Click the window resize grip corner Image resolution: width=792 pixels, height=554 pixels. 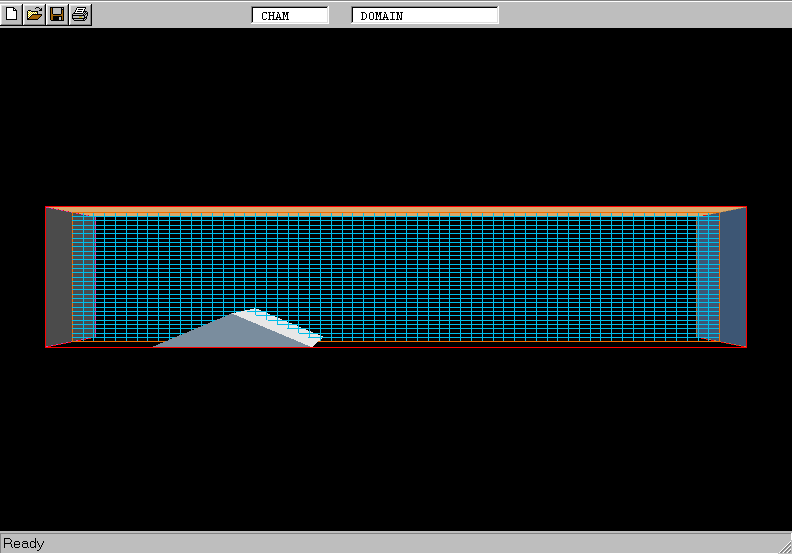[782, 544]
